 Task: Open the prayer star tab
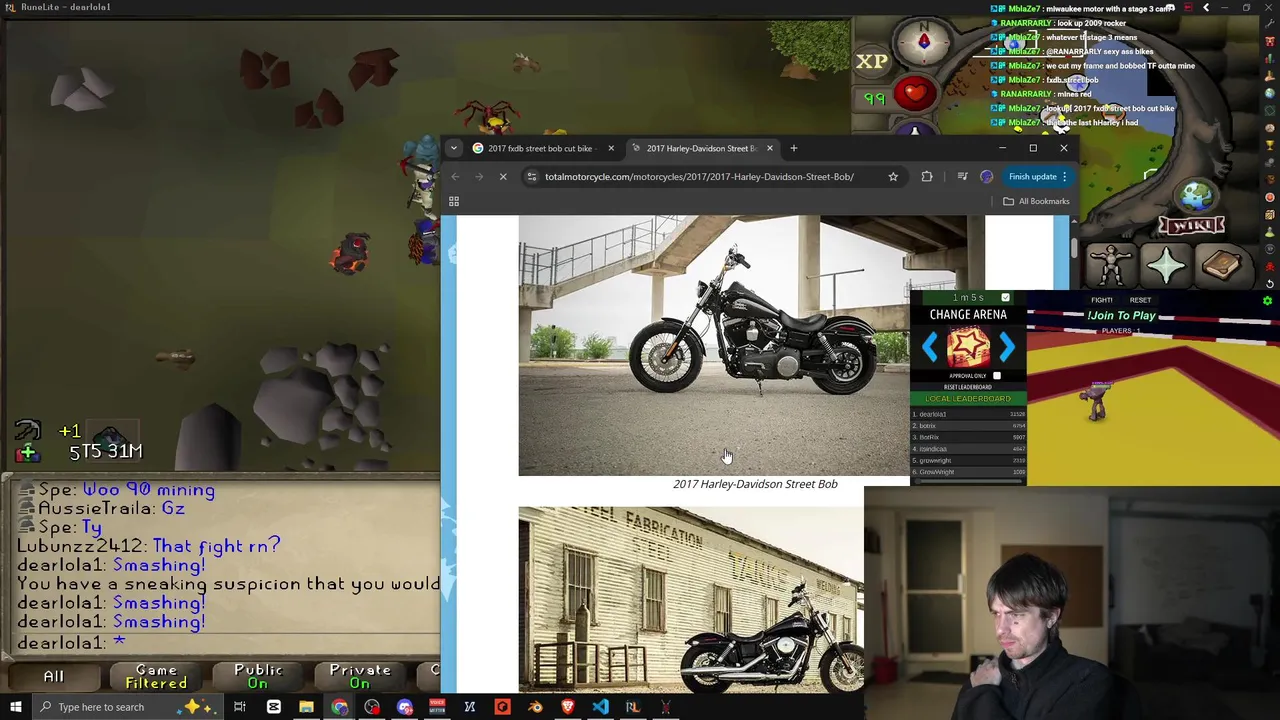tap(1167, 265)
